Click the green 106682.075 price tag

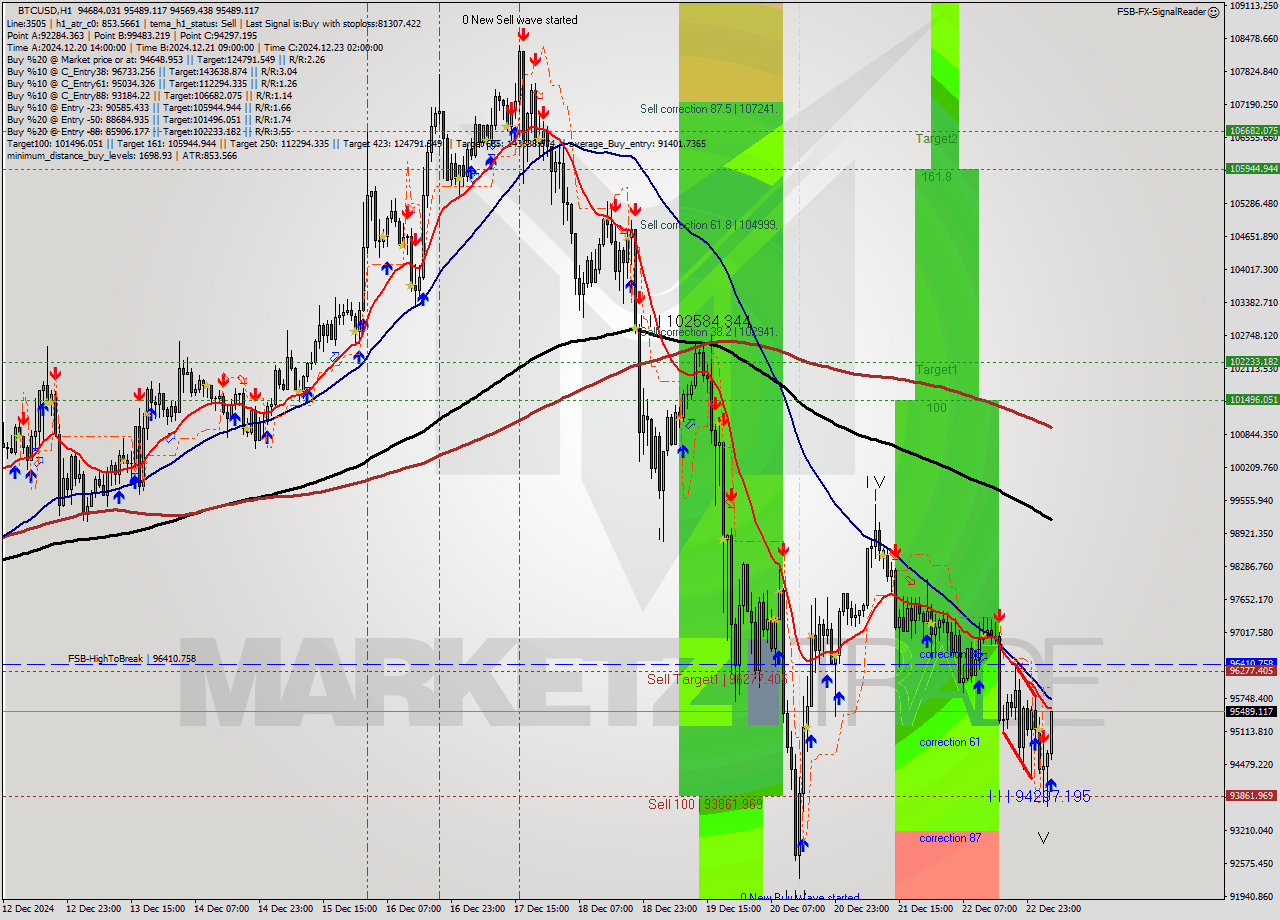[x=1252, y=131]
